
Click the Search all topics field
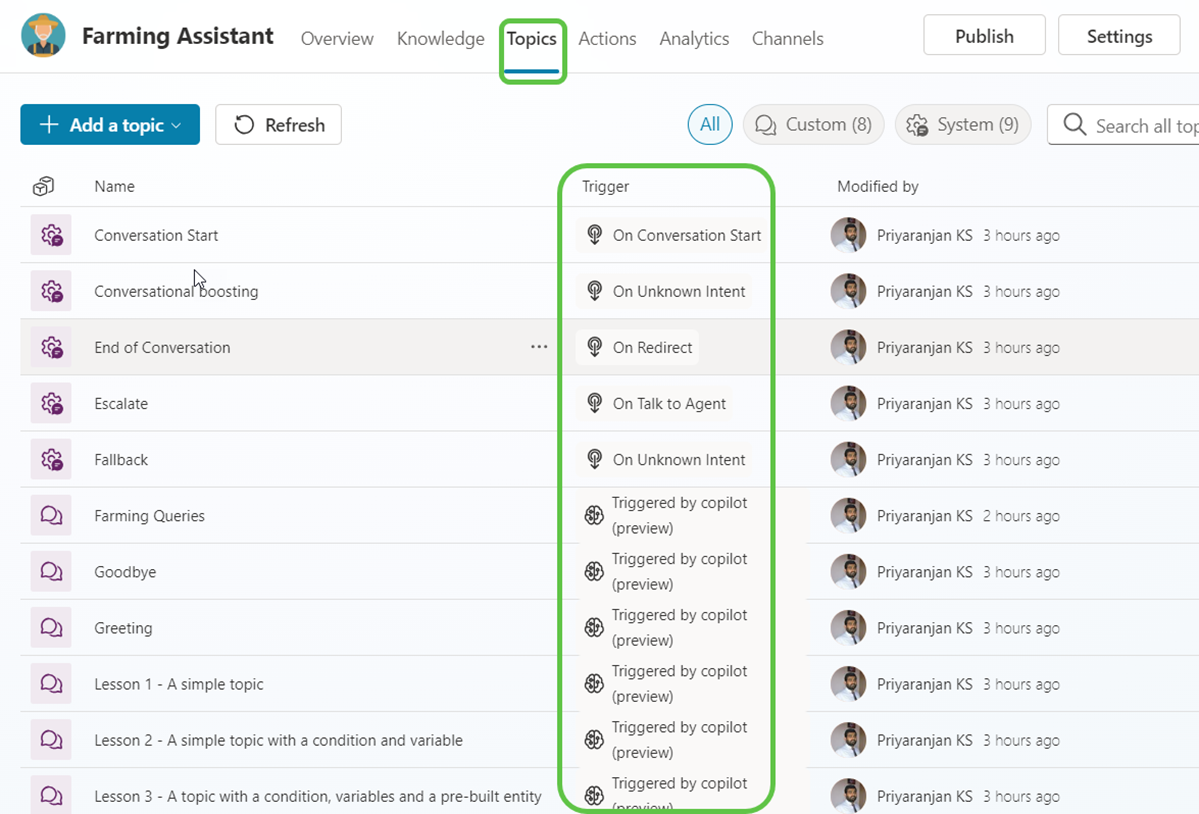coord(1140,125)
